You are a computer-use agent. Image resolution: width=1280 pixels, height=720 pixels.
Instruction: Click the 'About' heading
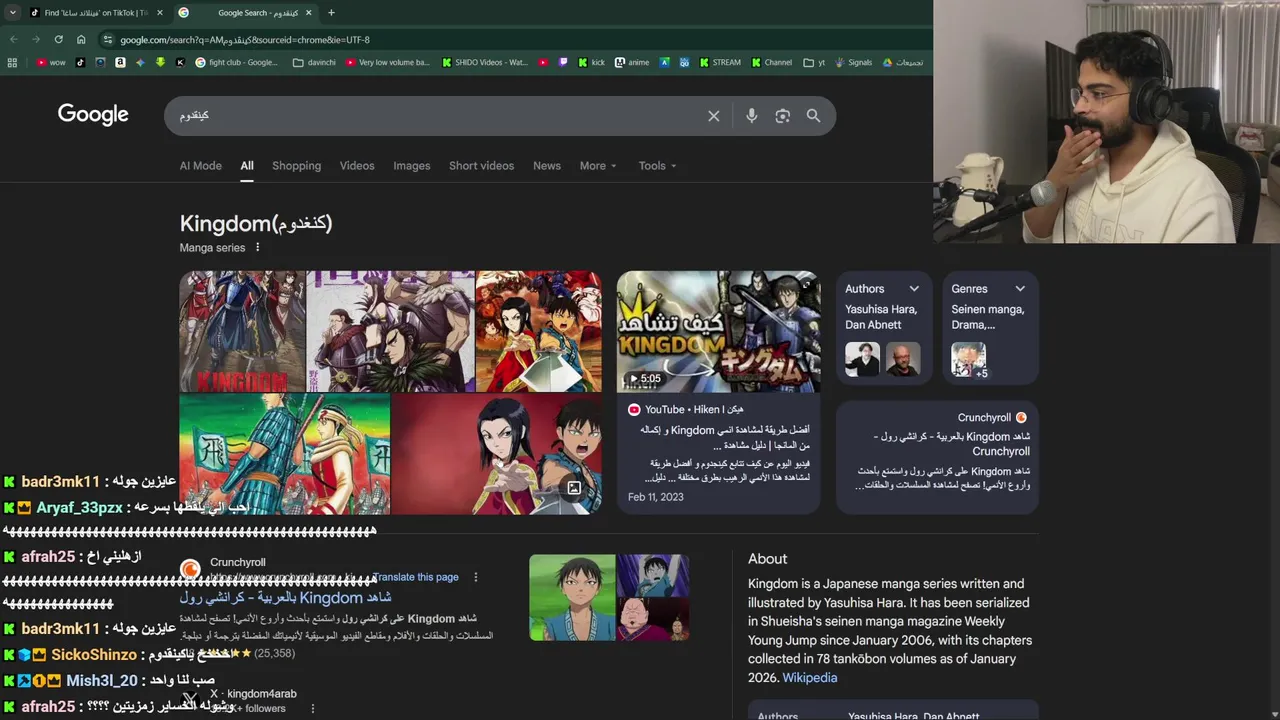point(767,559)
